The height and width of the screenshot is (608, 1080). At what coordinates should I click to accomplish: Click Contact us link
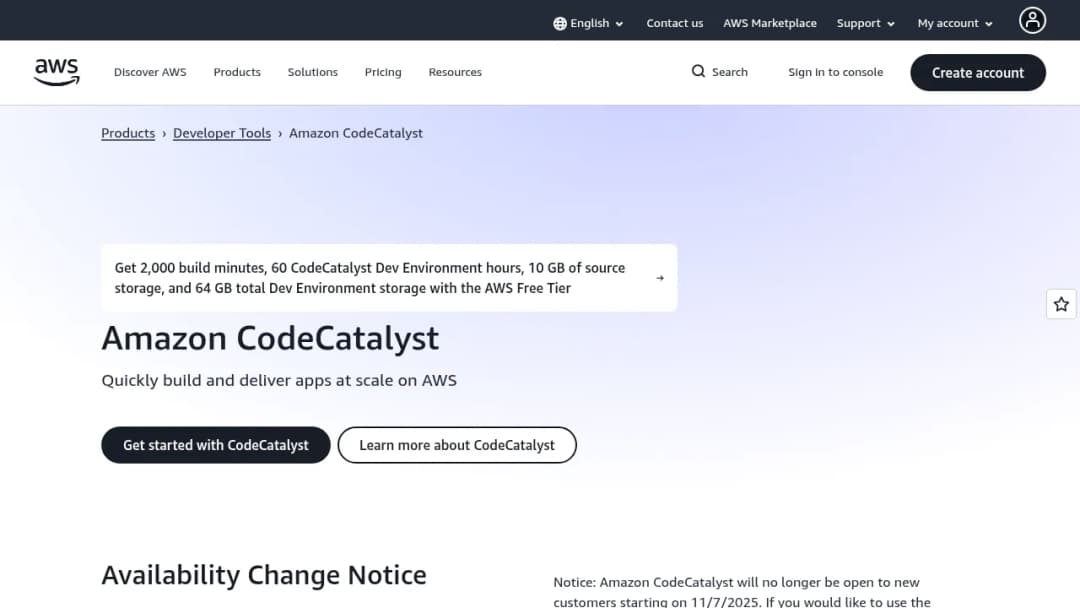[x=674, y=23]
